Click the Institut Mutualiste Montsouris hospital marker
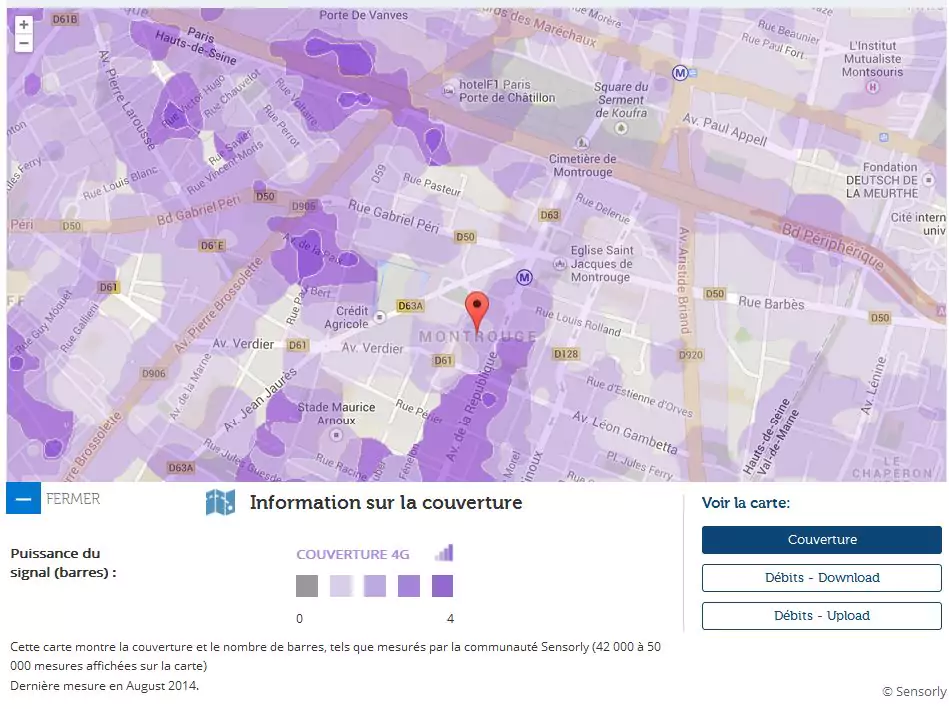949x709 pixels. coord(871,87)
